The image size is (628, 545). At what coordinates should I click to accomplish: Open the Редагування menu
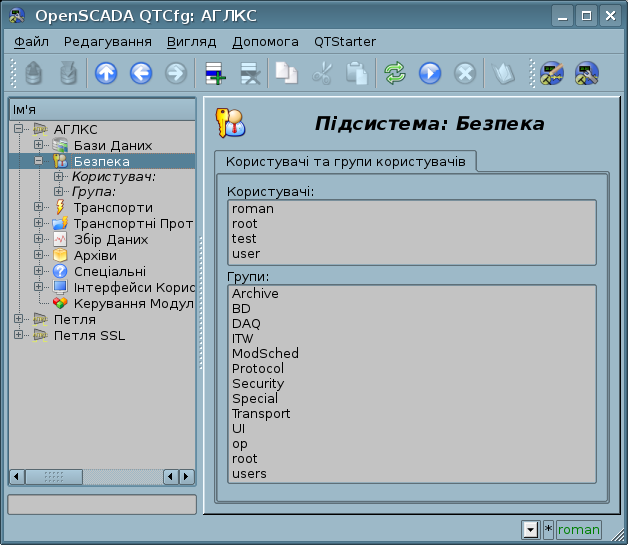(x=107, y=42)
